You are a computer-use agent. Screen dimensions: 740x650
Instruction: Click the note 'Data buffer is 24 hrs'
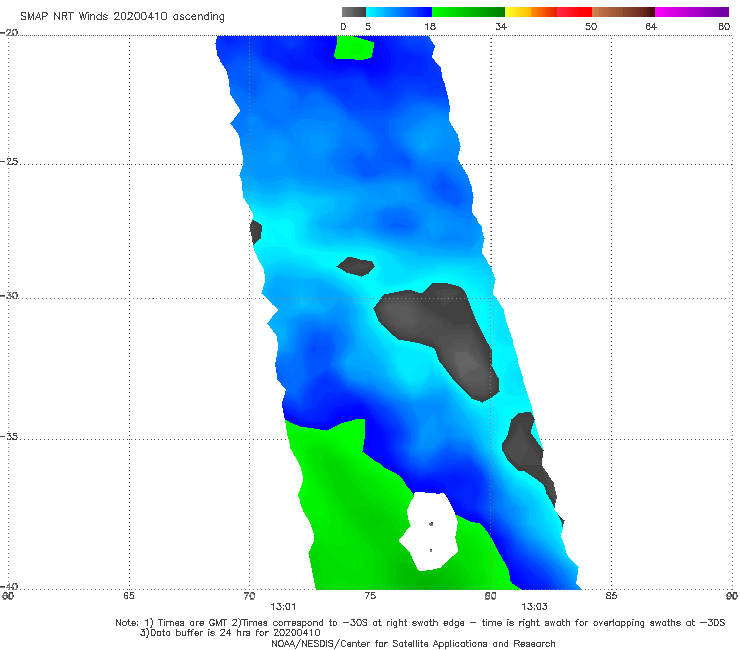(x=230, y=633)
